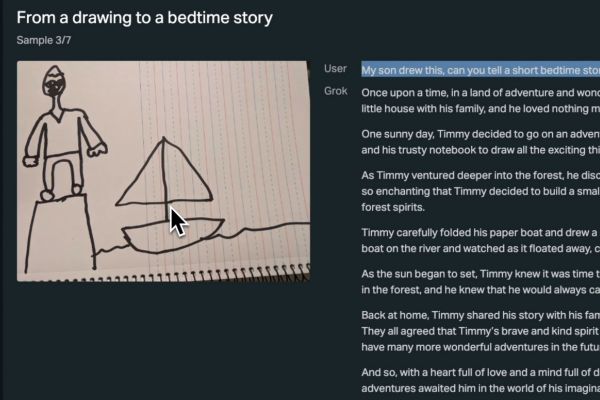Click the "And so, with a heart full" paragraph
Viewport: 600px width, 400px height.
pos(480,380)
